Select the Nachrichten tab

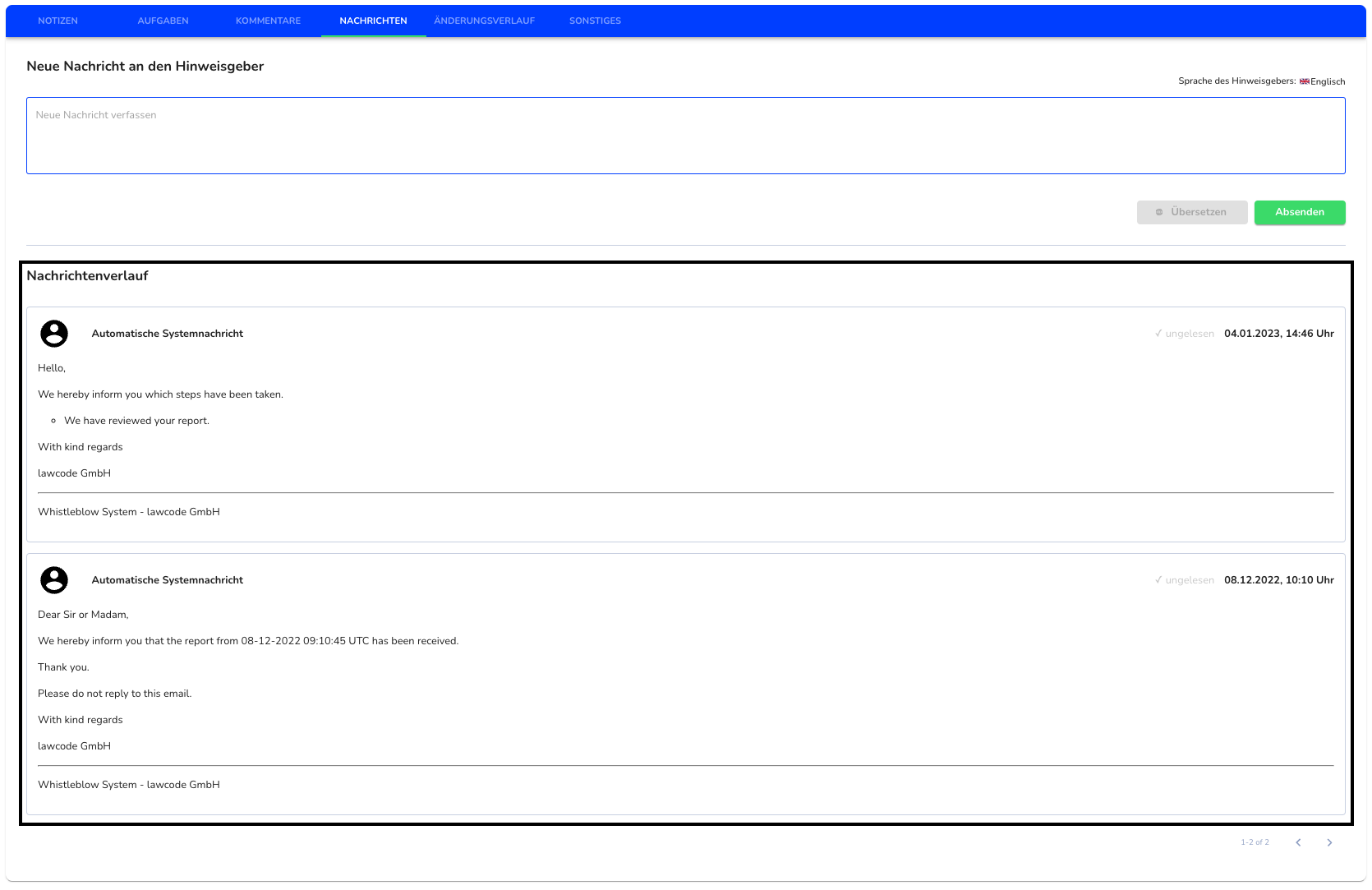coord(373,21)
